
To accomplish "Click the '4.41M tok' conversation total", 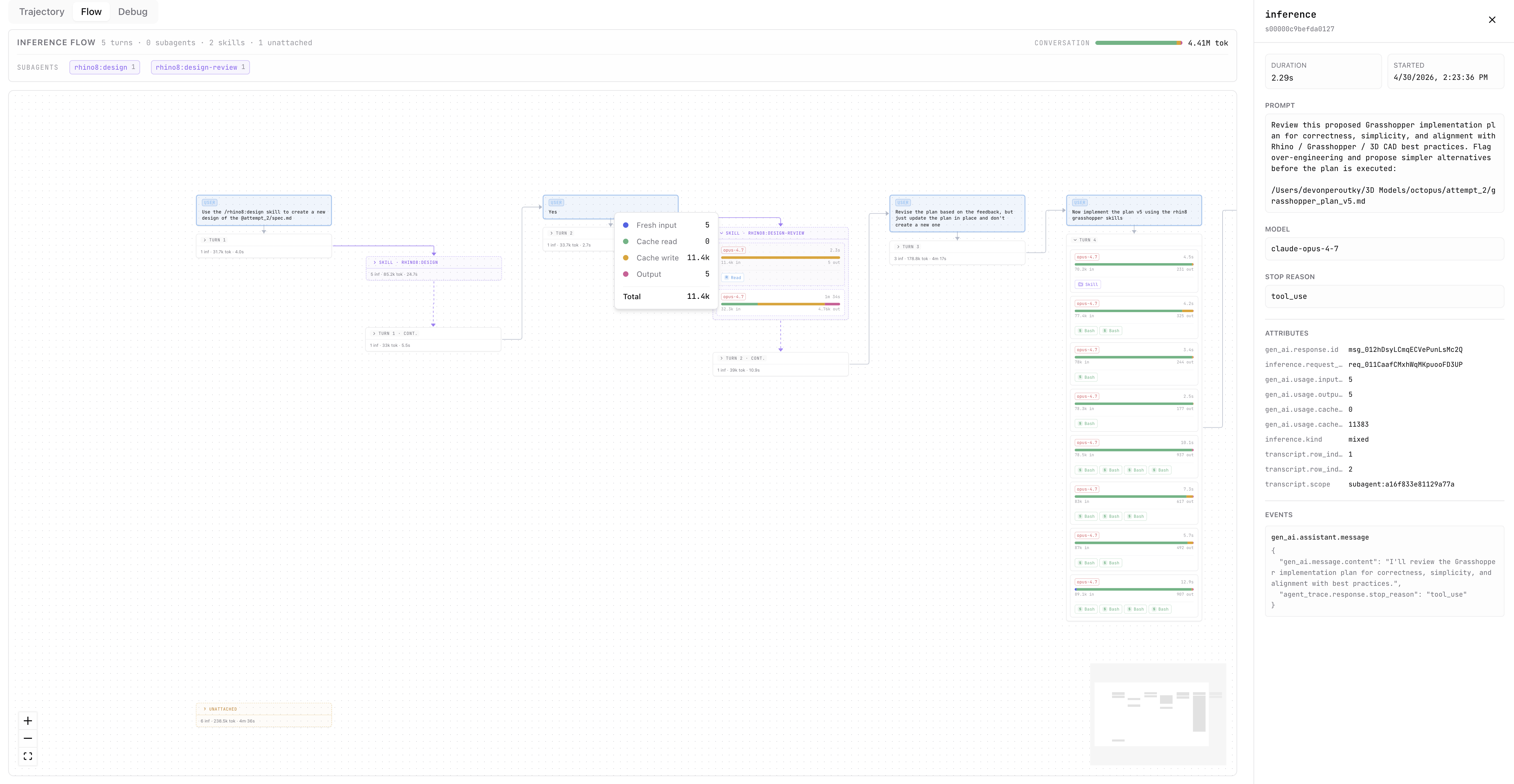I will tap(1208, 43).
